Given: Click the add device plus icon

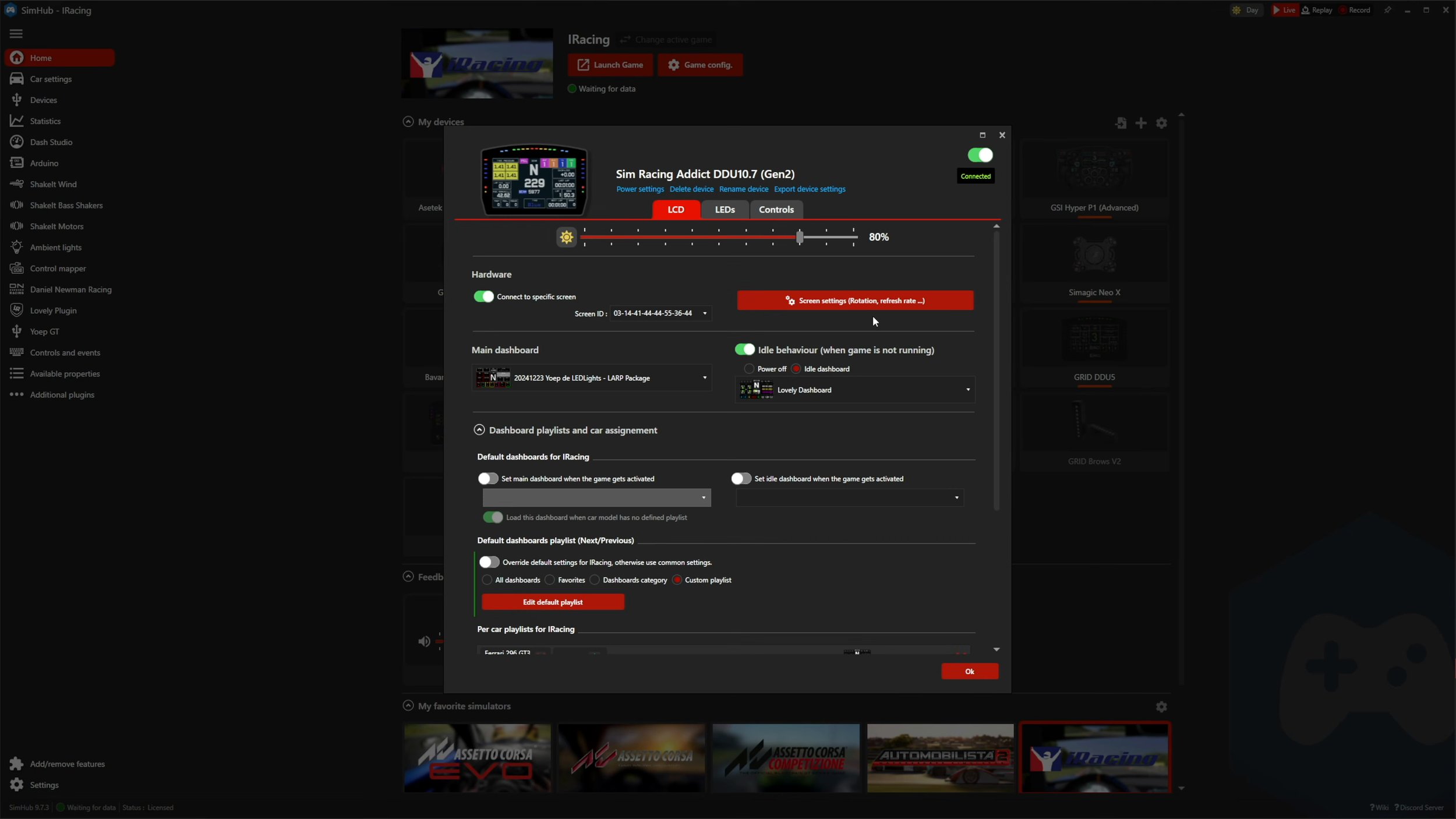Looking at the screenshot, I should pos(1141,123).
